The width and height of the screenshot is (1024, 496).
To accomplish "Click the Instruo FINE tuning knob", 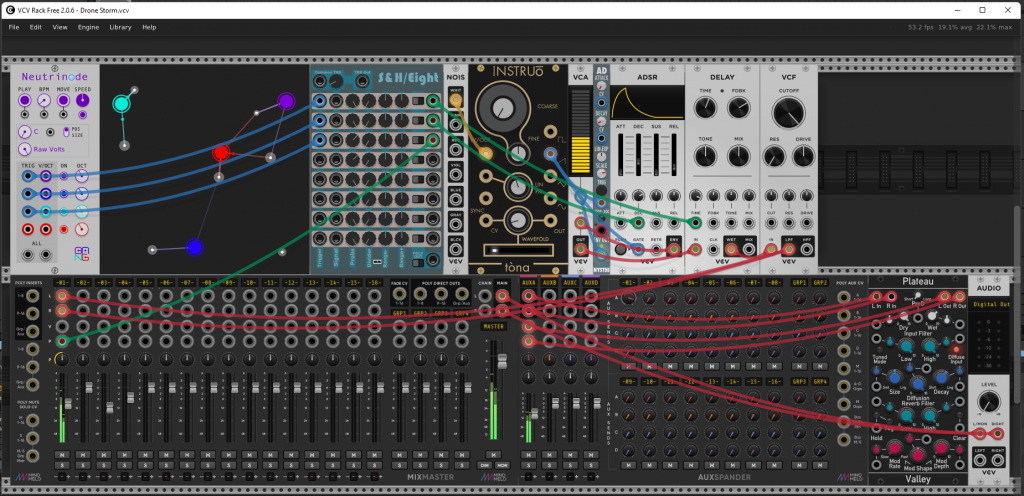I will tap(517, 154).
